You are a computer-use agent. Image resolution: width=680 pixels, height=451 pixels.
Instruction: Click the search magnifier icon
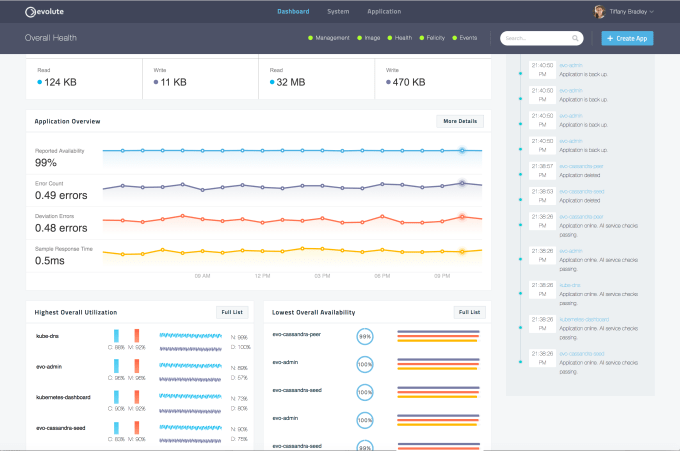point(577,39)
